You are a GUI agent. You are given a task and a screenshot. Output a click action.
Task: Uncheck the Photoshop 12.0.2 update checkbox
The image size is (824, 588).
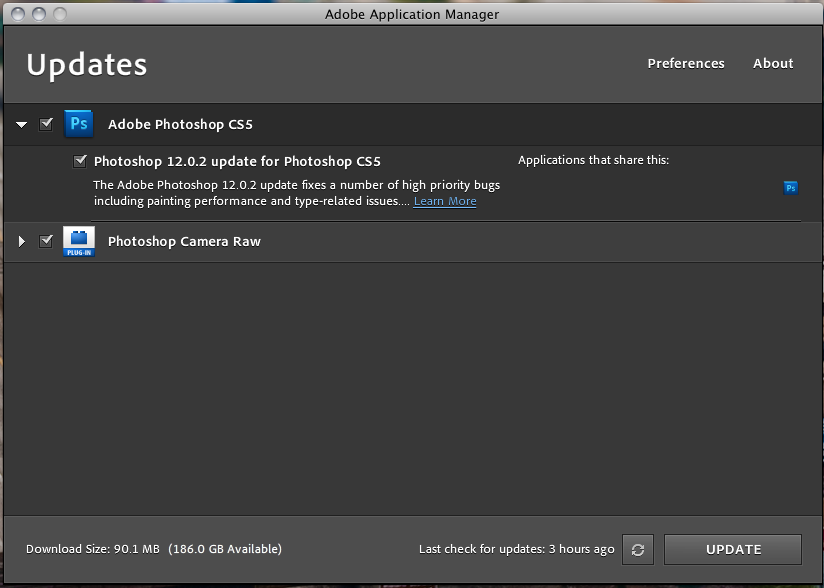pyautogui.click(x=80, y=161)
